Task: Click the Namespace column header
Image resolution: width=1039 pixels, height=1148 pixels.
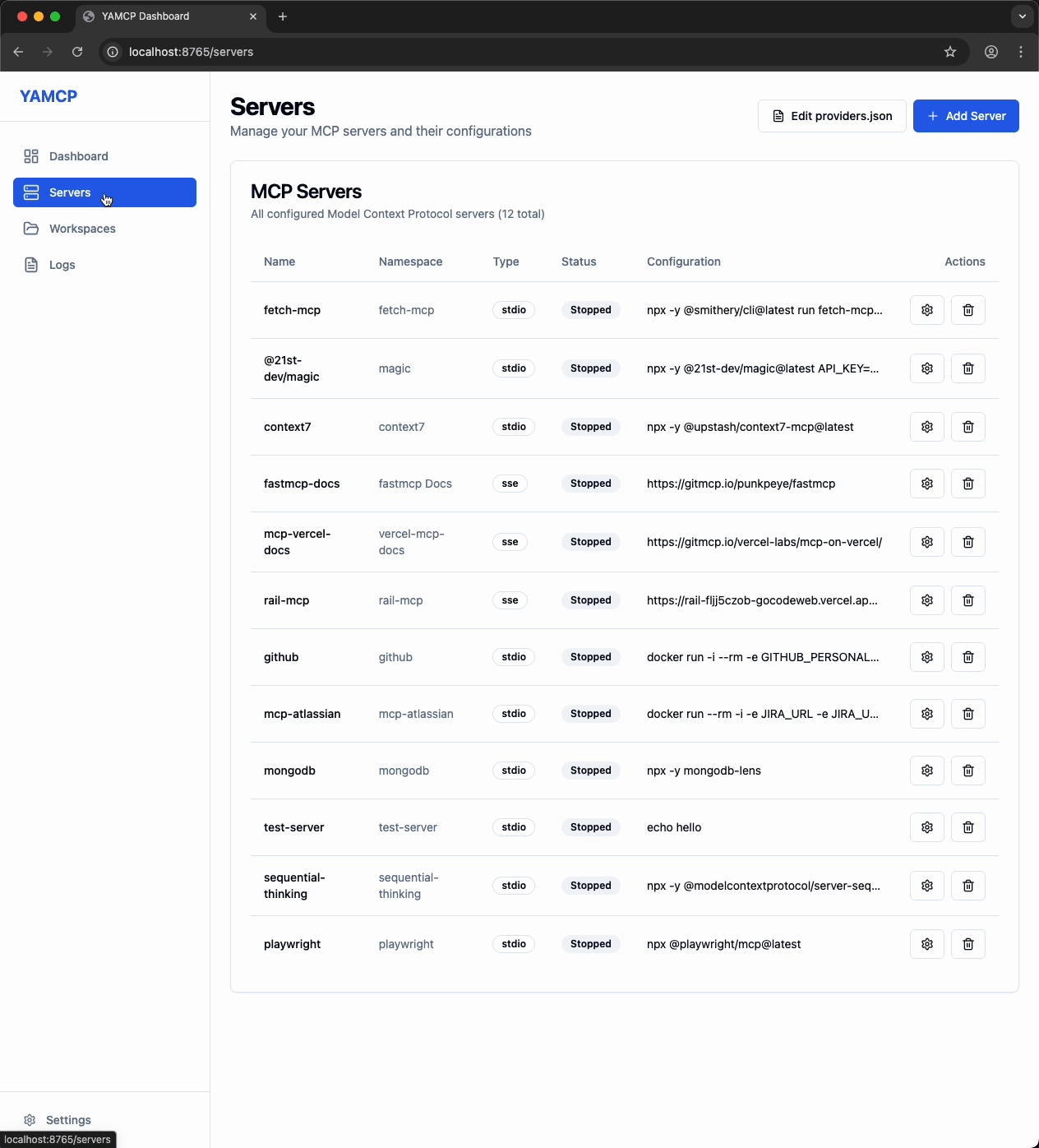Action: 410,262
